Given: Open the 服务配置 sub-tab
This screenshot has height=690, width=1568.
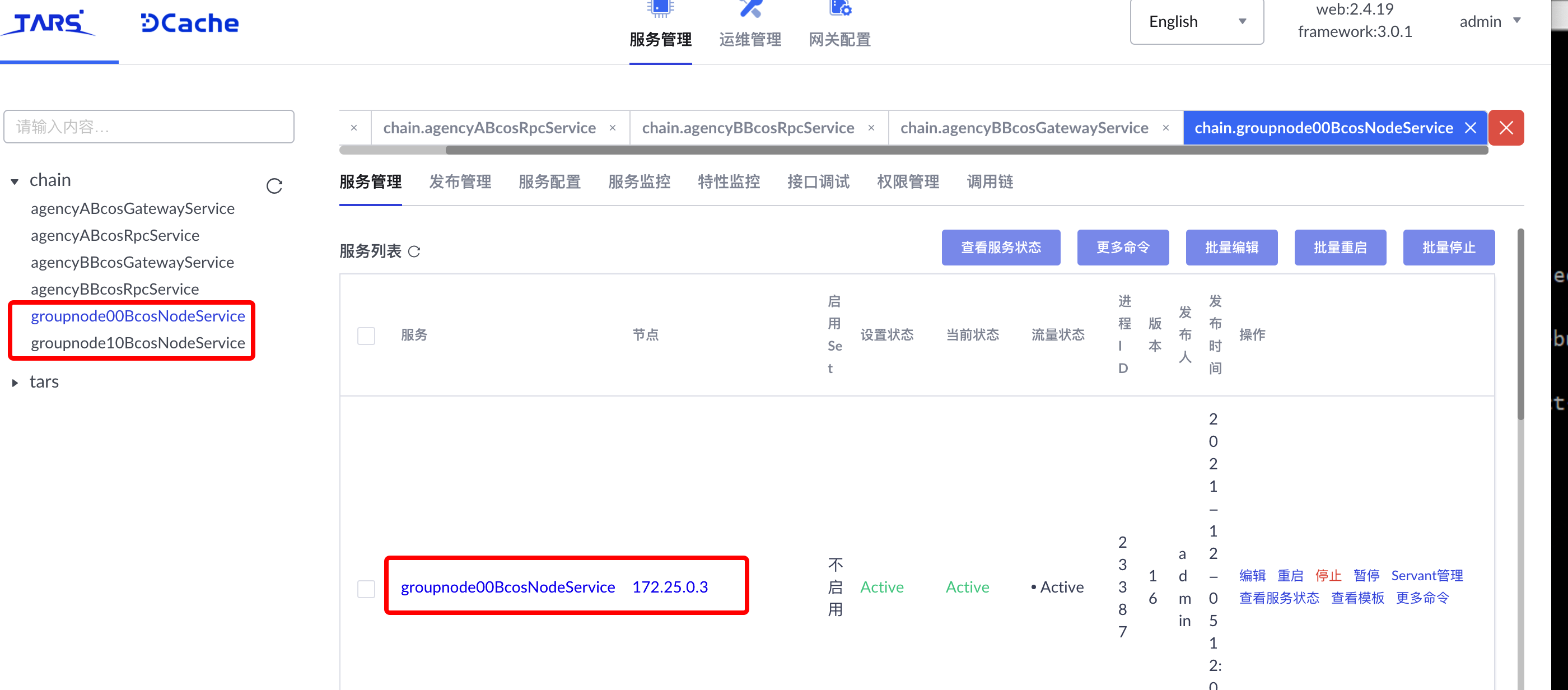Looking at the screenshot, I should click(550, 181).
